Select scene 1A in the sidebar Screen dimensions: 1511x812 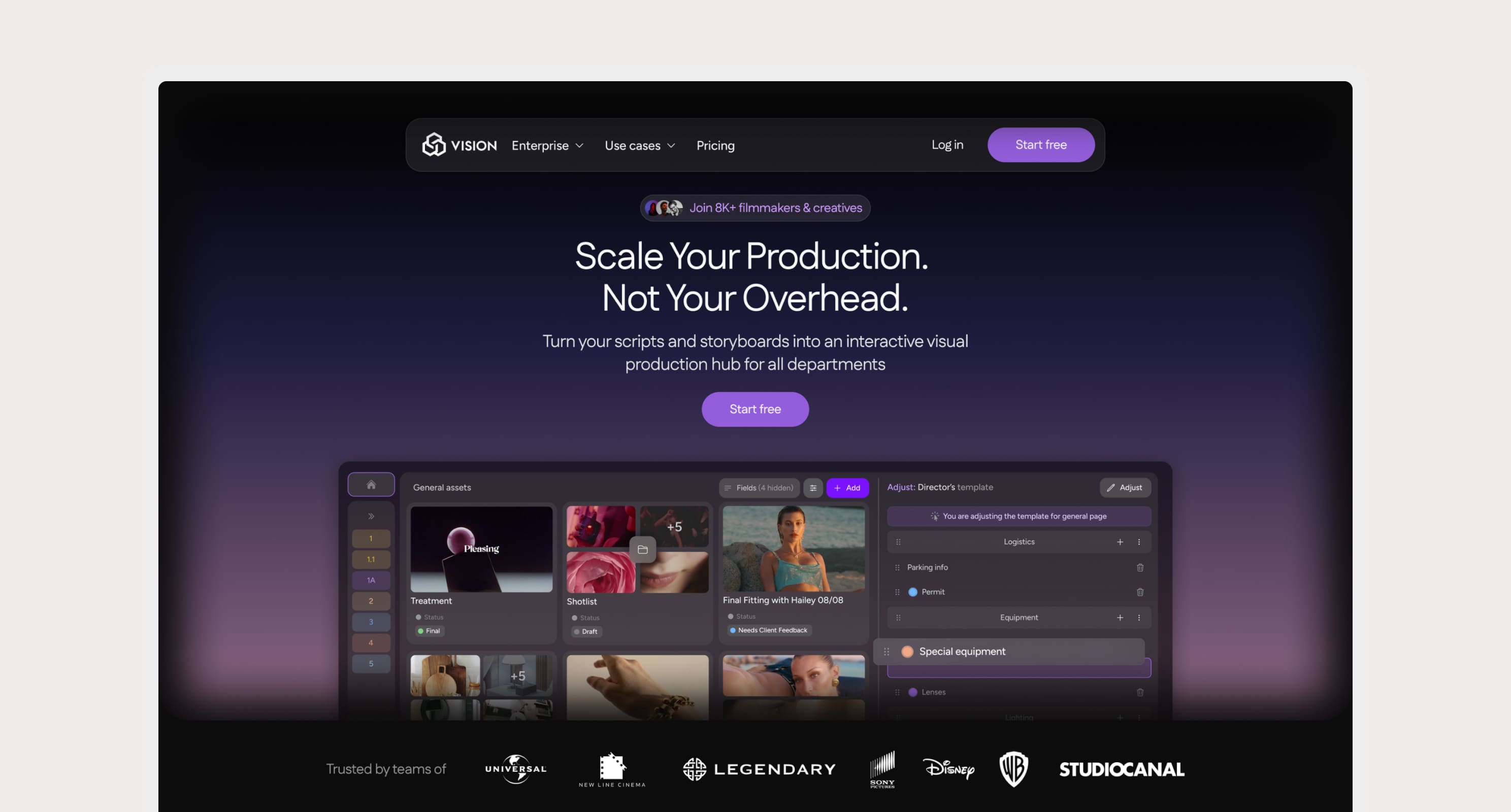(x=371, y=580)
